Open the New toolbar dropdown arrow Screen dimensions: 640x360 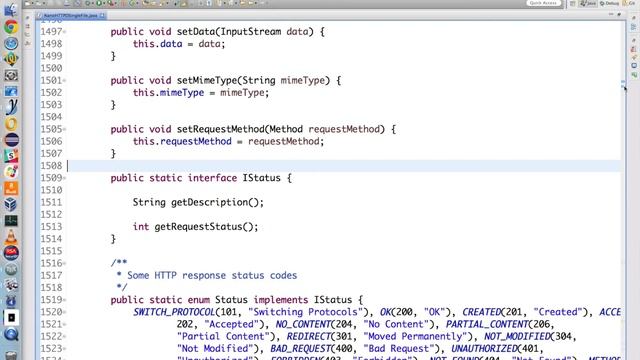(x=32, y=3)
